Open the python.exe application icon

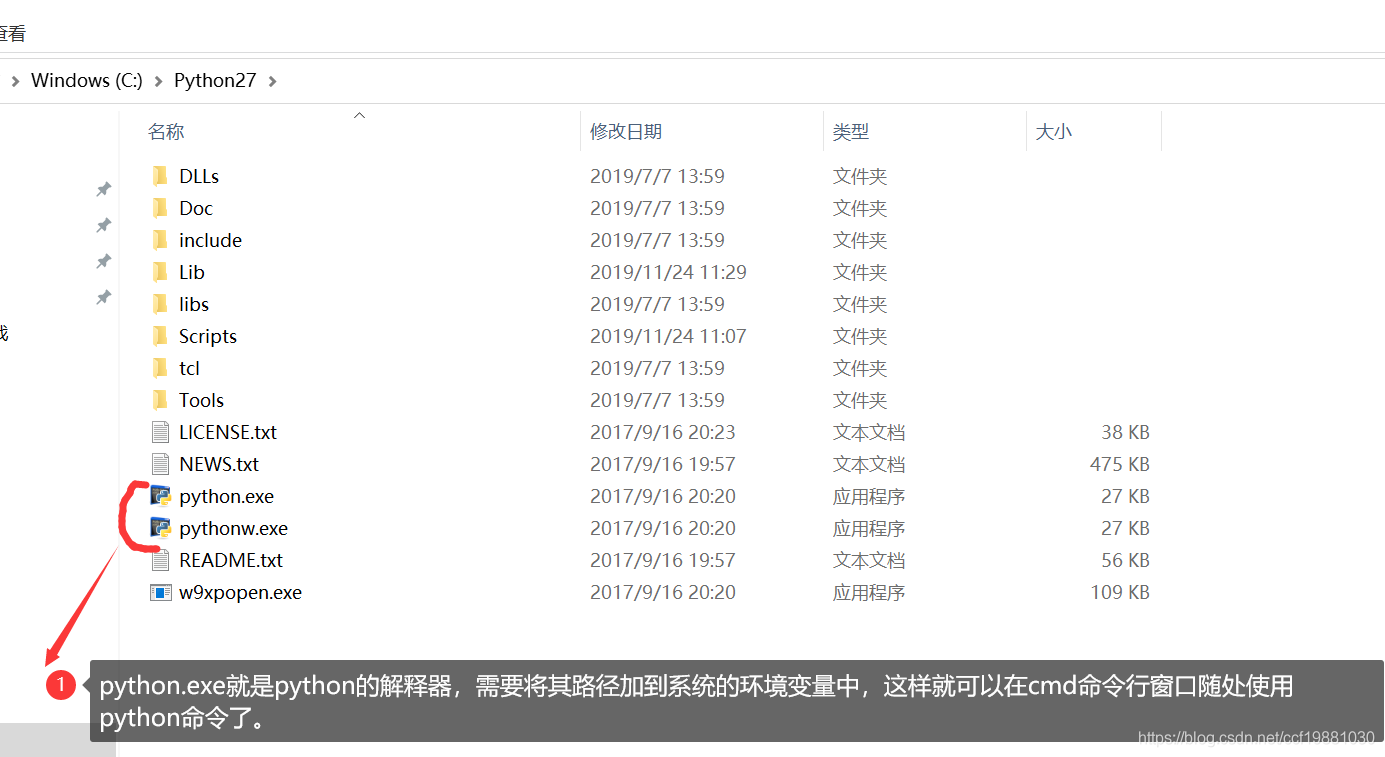point(160,495)
